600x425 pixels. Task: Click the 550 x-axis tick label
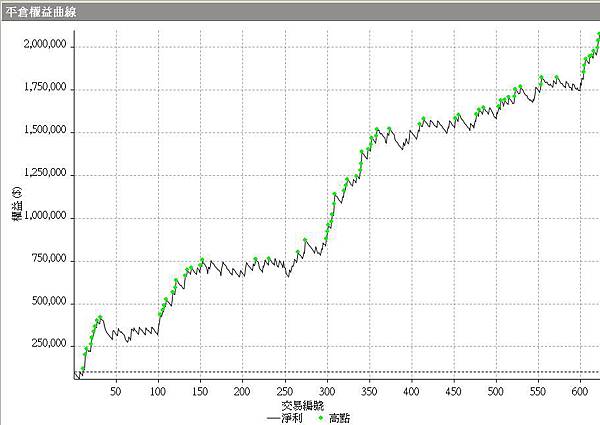coord(538,391)
